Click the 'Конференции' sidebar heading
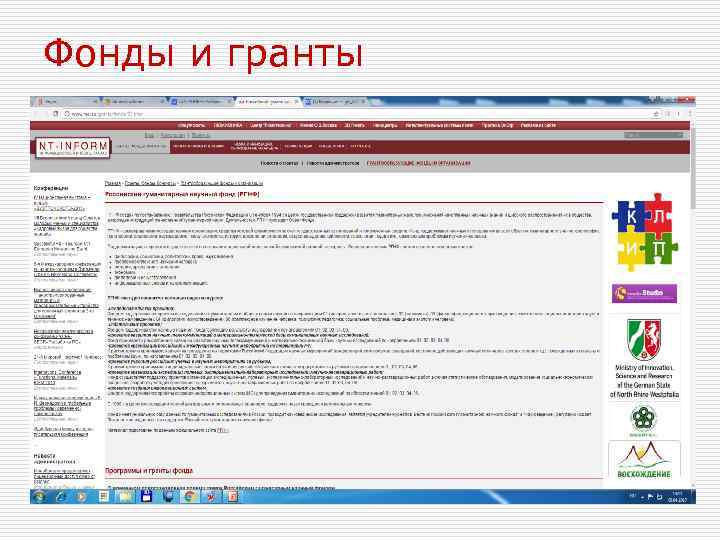Screen dimensions: 720x540 pyautogui.click(x=51, y=188)
